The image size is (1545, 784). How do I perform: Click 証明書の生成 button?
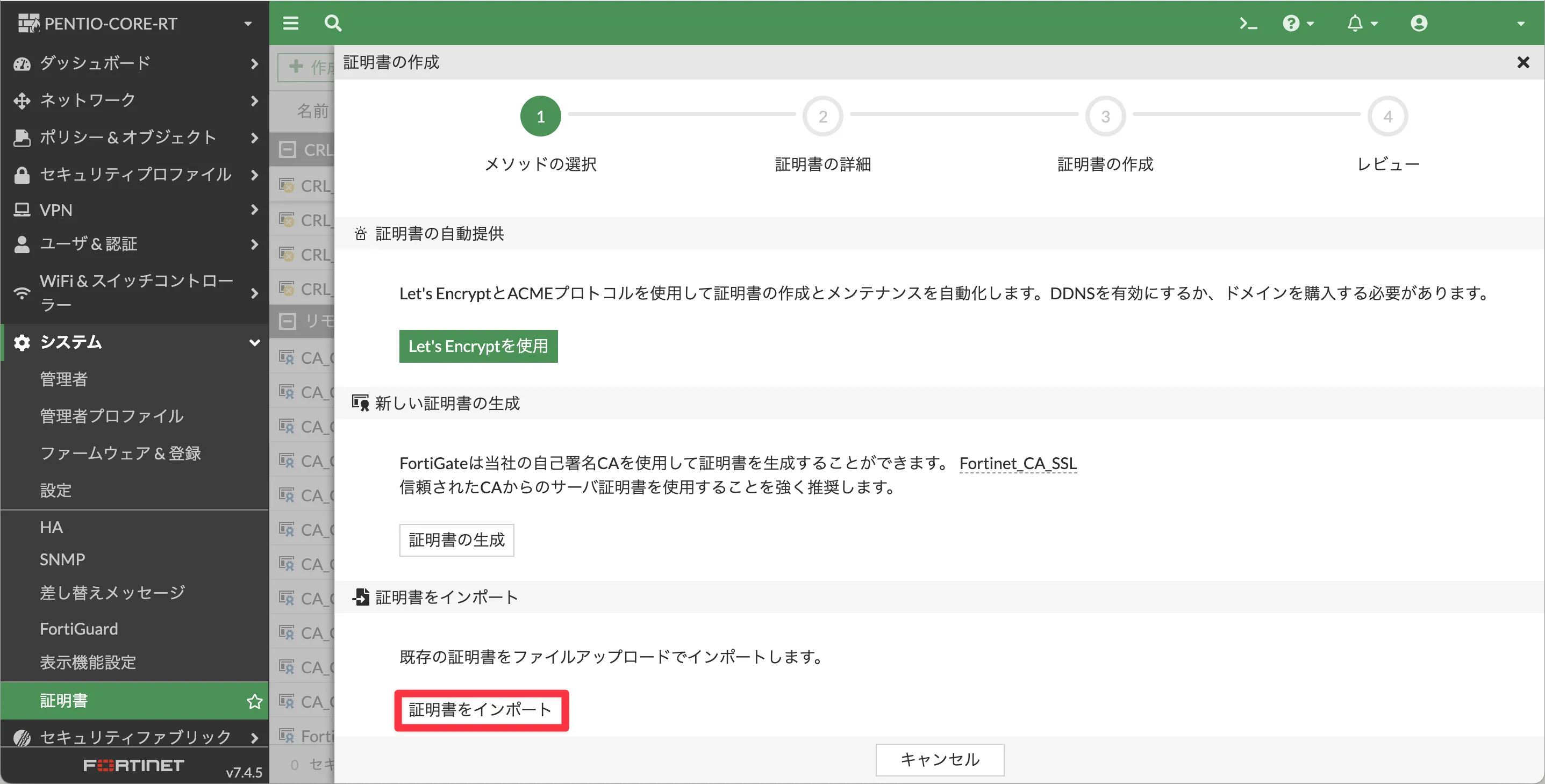pos(456,540)
